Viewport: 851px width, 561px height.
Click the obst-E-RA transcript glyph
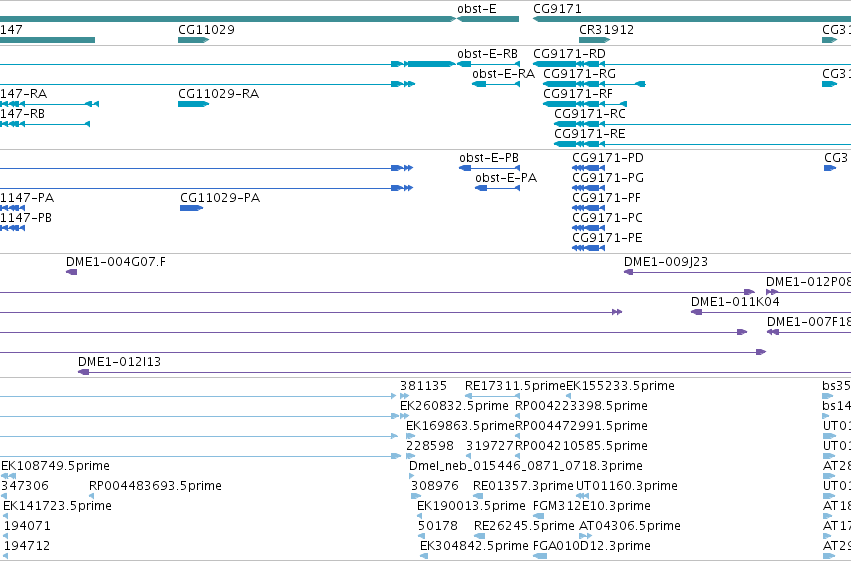[x=496, y=84]
